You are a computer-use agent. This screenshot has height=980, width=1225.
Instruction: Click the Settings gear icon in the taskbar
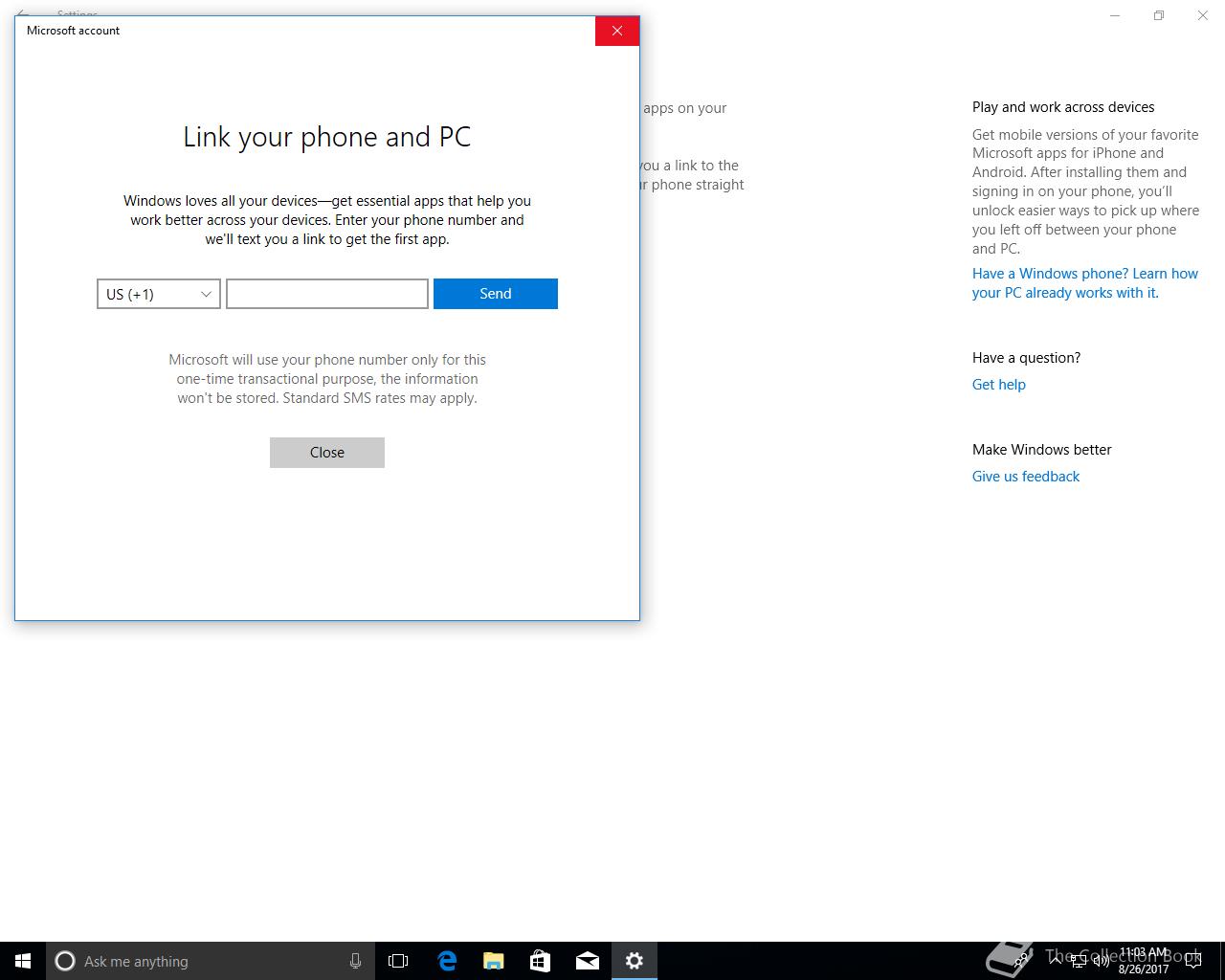[634, 961]
